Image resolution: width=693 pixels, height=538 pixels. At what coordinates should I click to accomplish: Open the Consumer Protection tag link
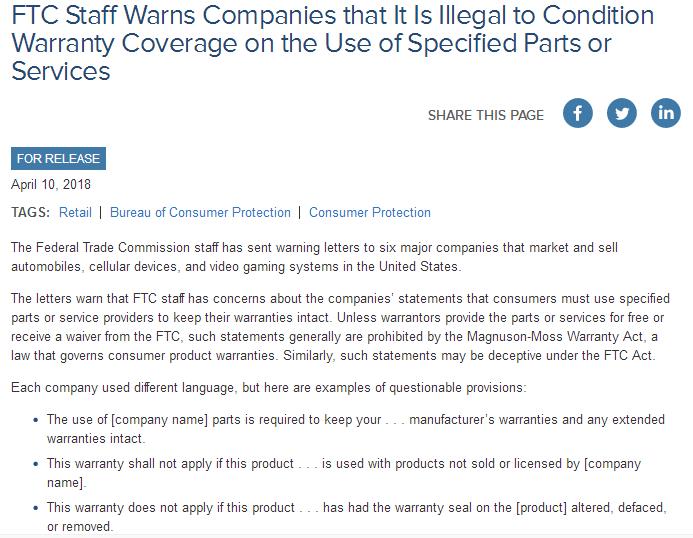coord(370,212)
